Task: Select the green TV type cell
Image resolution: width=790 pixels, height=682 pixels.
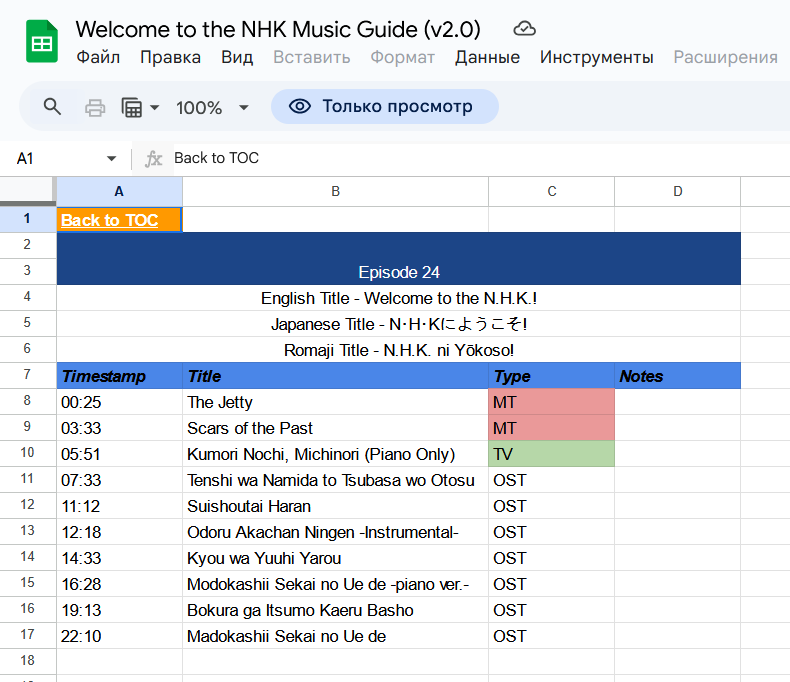Action: point(551,454)
